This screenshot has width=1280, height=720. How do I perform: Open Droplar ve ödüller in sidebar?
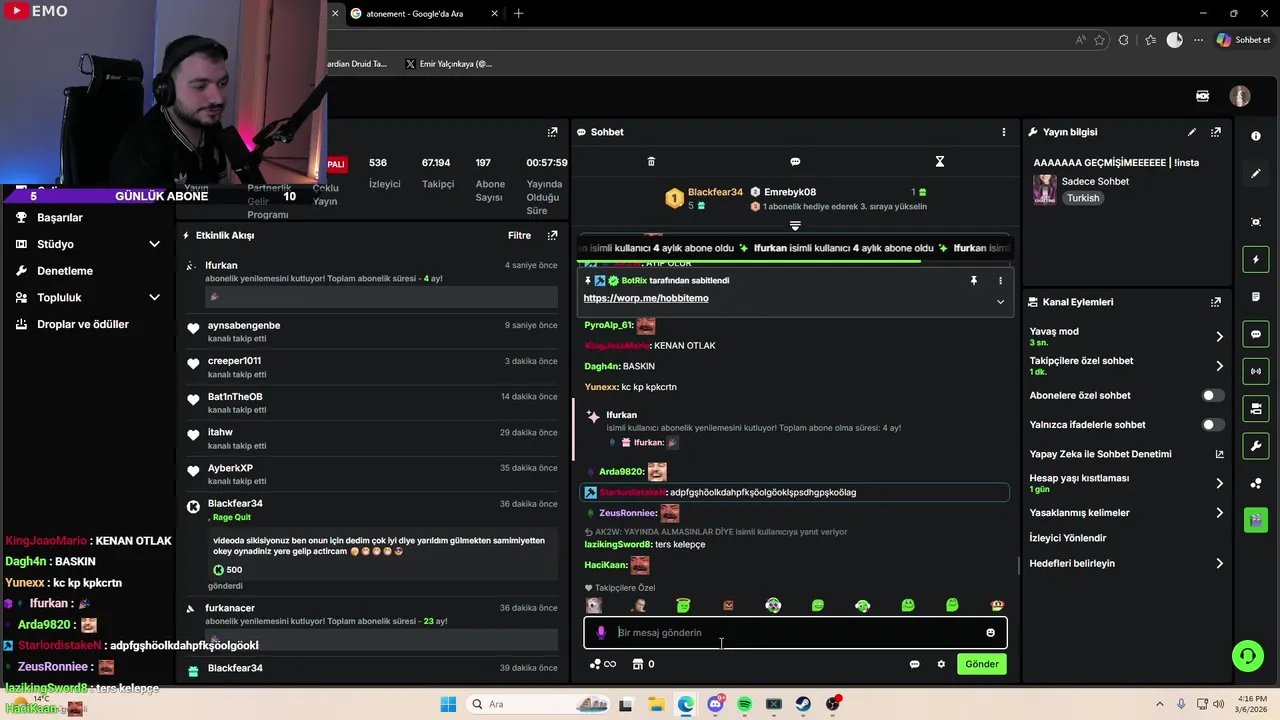pyautogui.click(x=83, y=325)
